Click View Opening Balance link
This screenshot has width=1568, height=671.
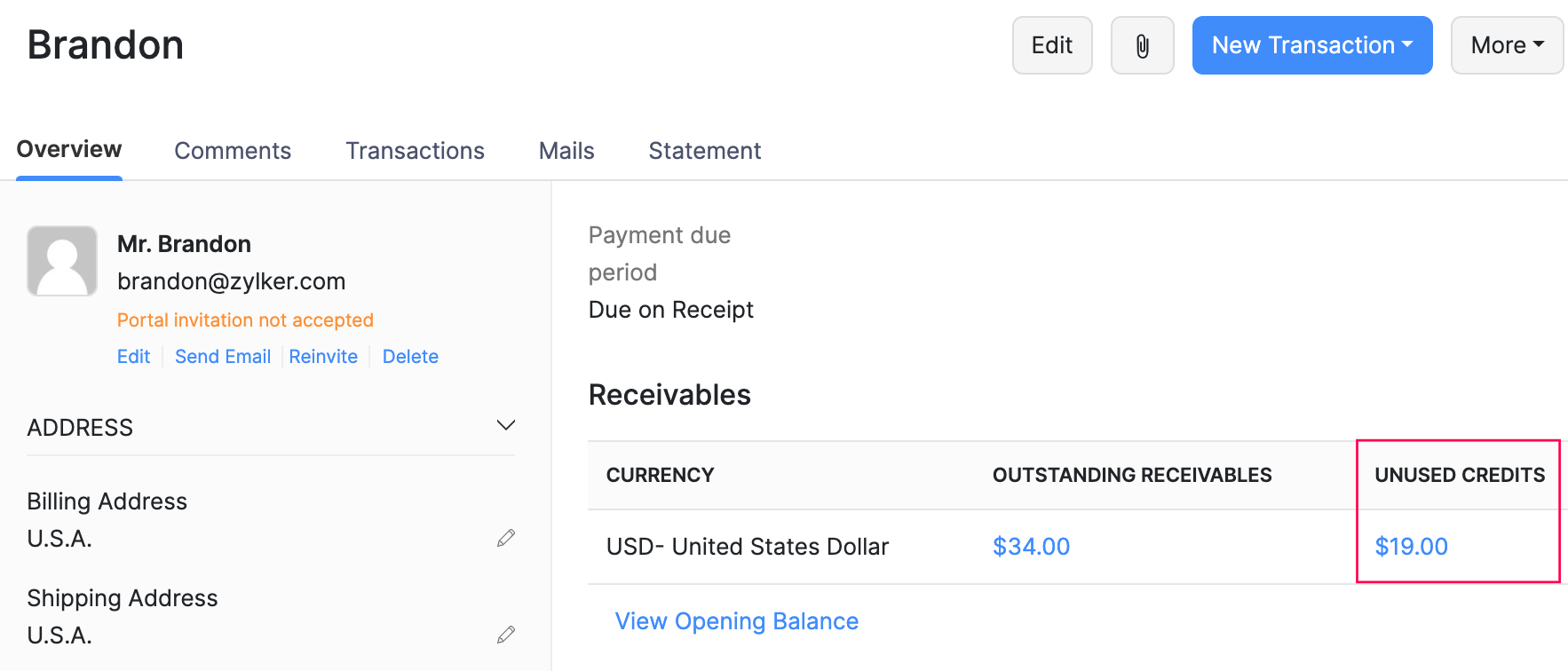tap(737, 621)
